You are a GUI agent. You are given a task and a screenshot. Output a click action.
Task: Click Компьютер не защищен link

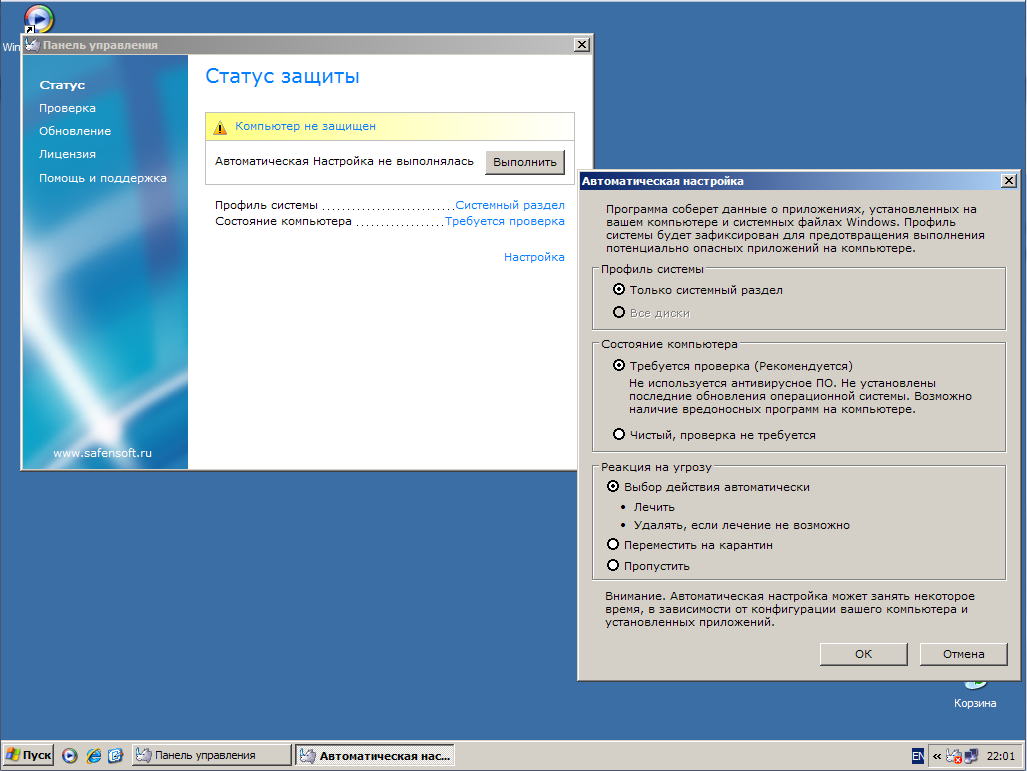click(x=305, y=126)
